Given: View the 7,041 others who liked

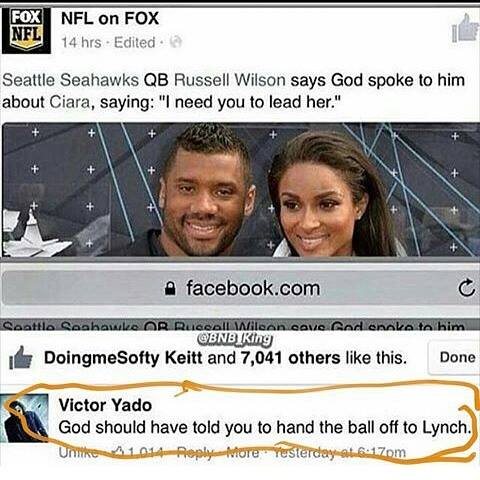Looking at the screenshot, I should [x=290, y=358].
